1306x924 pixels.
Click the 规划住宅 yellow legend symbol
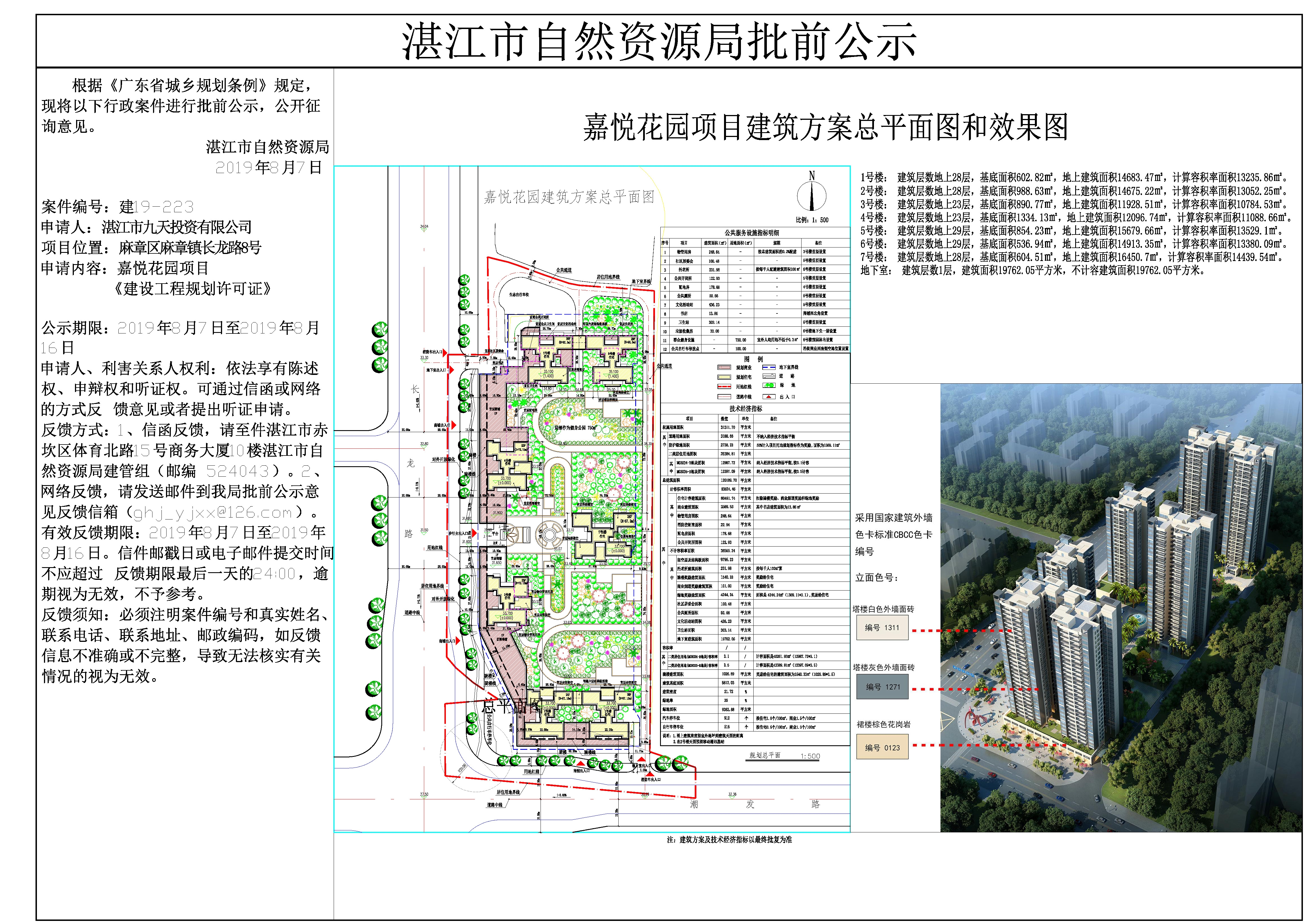724,377
